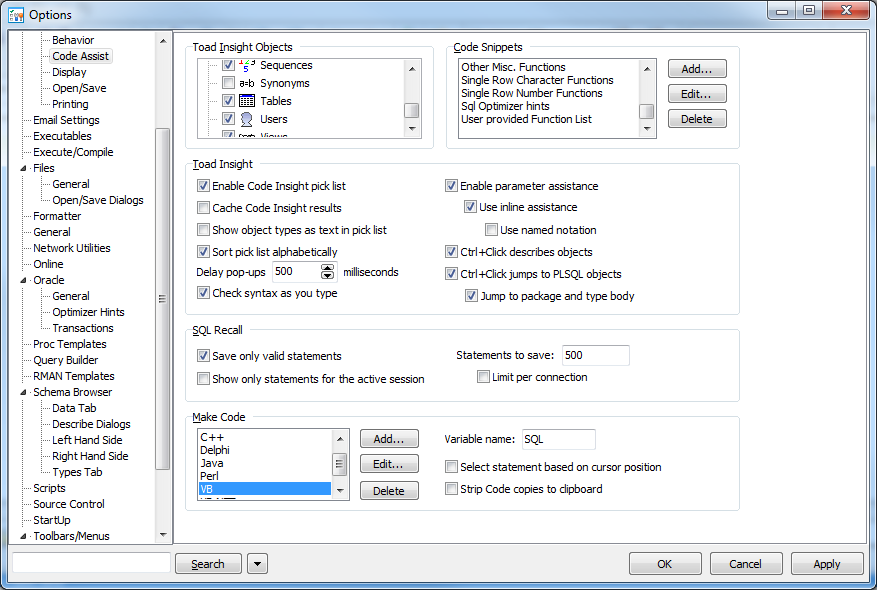Viewport: 877px width, 590px height.
Task: Click the Variable name field
Action: coord(559,439)
